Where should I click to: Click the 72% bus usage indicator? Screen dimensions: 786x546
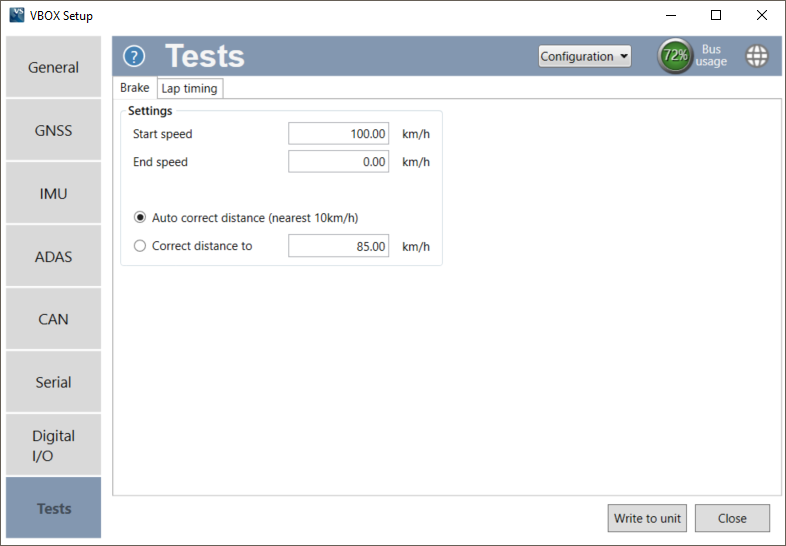675,55
